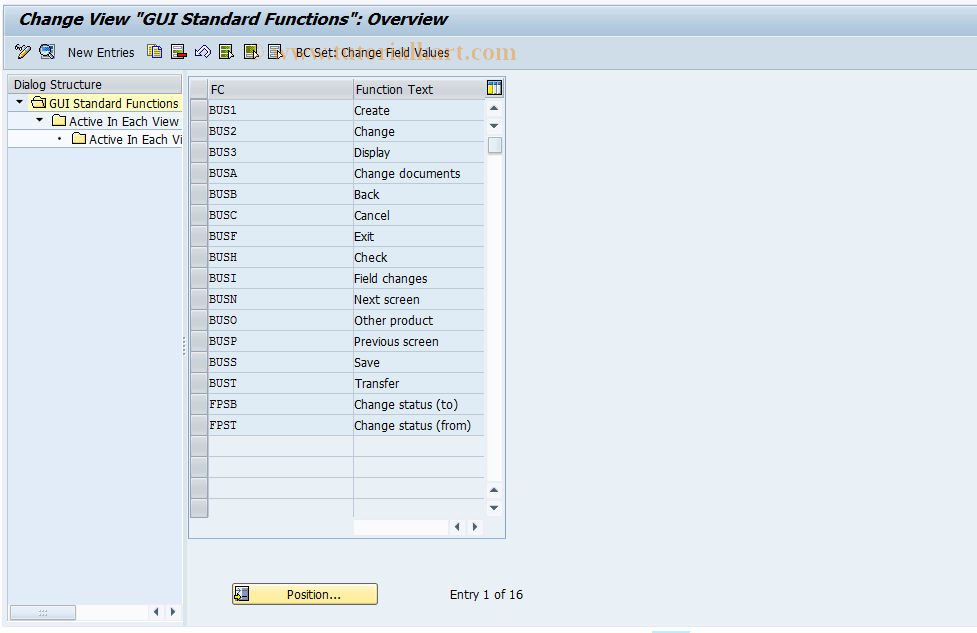Click the Copy As icon

tap(155, 52)
